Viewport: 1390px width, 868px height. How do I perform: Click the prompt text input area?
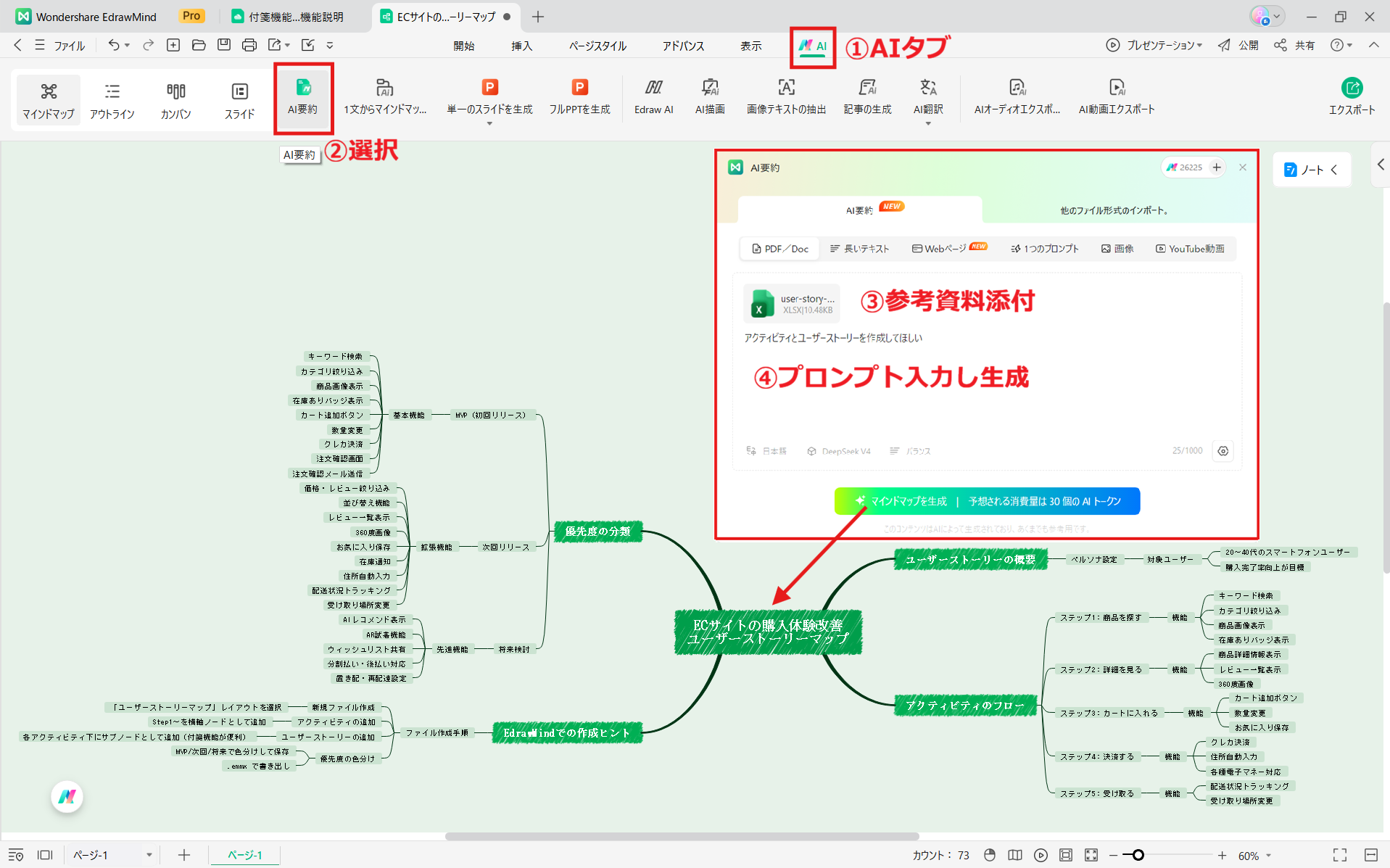[x=987, y=384]
